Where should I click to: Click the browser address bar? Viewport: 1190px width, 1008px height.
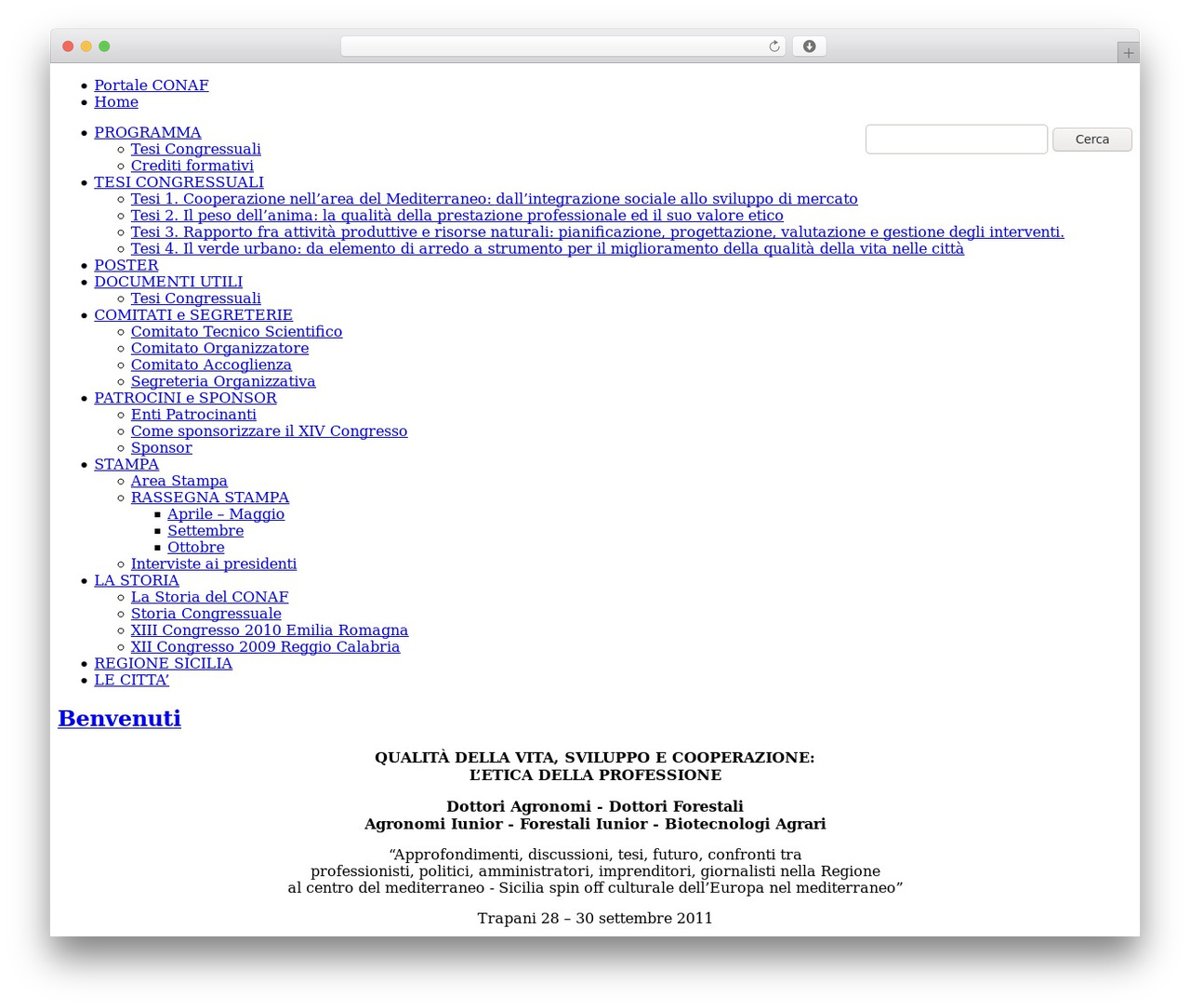click(562, 46)
